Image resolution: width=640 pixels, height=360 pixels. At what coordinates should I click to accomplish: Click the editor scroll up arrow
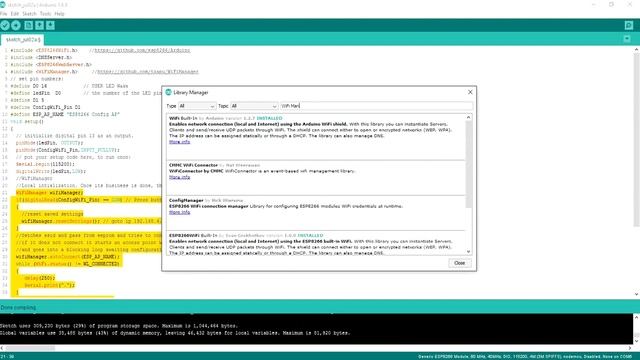pyautogui.click(x=636, y=50)
